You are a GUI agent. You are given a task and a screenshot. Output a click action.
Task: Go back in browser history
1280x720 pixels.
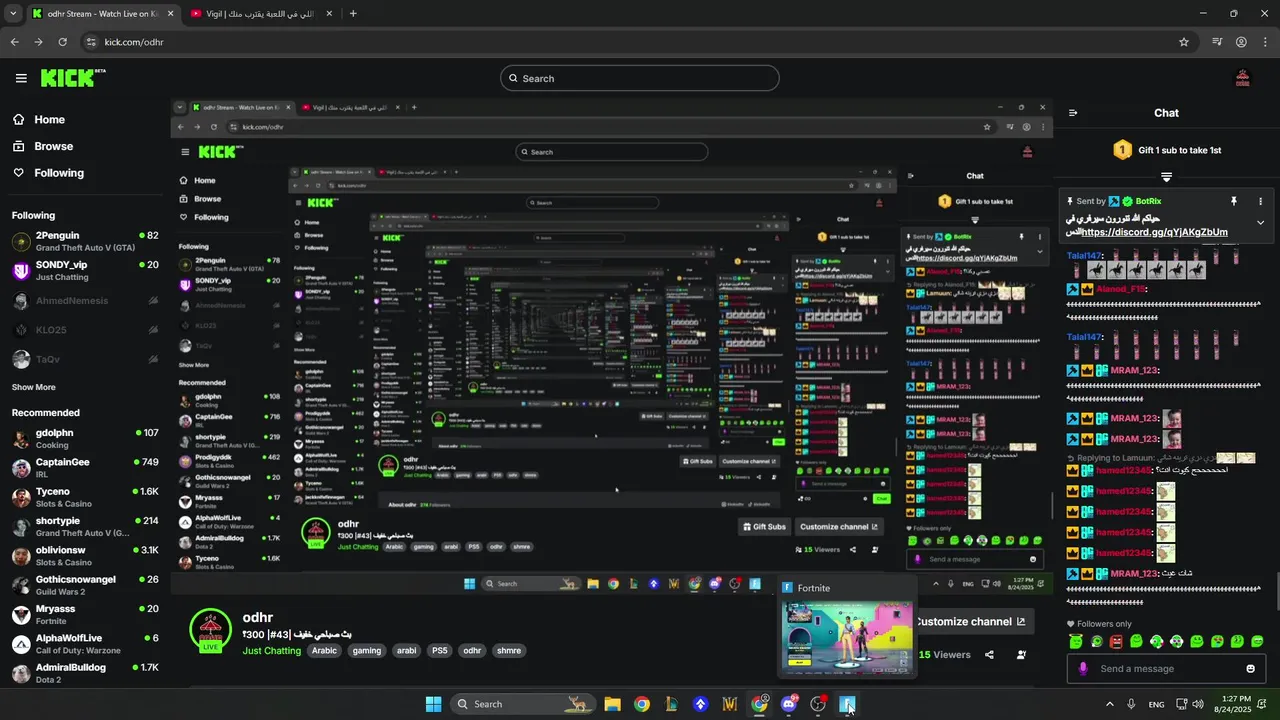click(x=14, y=42)
